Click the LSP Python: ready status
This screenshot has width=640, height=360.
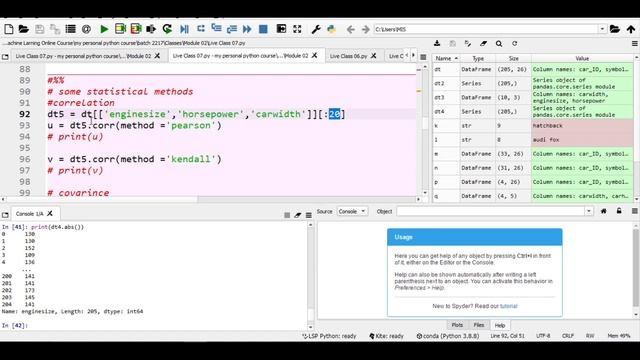329,336
